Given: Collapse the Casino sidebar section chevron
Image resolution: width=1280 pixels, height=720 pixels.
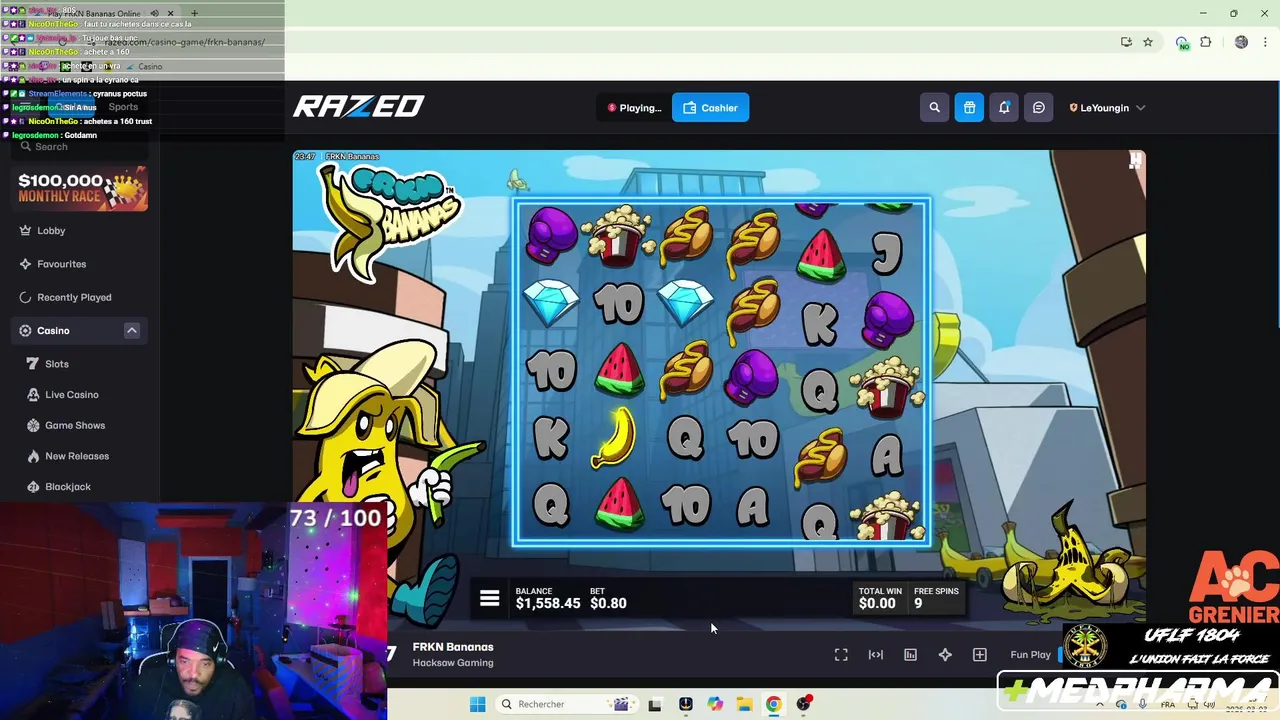Looking at the screenshot, I should click(x=131, y=330).
